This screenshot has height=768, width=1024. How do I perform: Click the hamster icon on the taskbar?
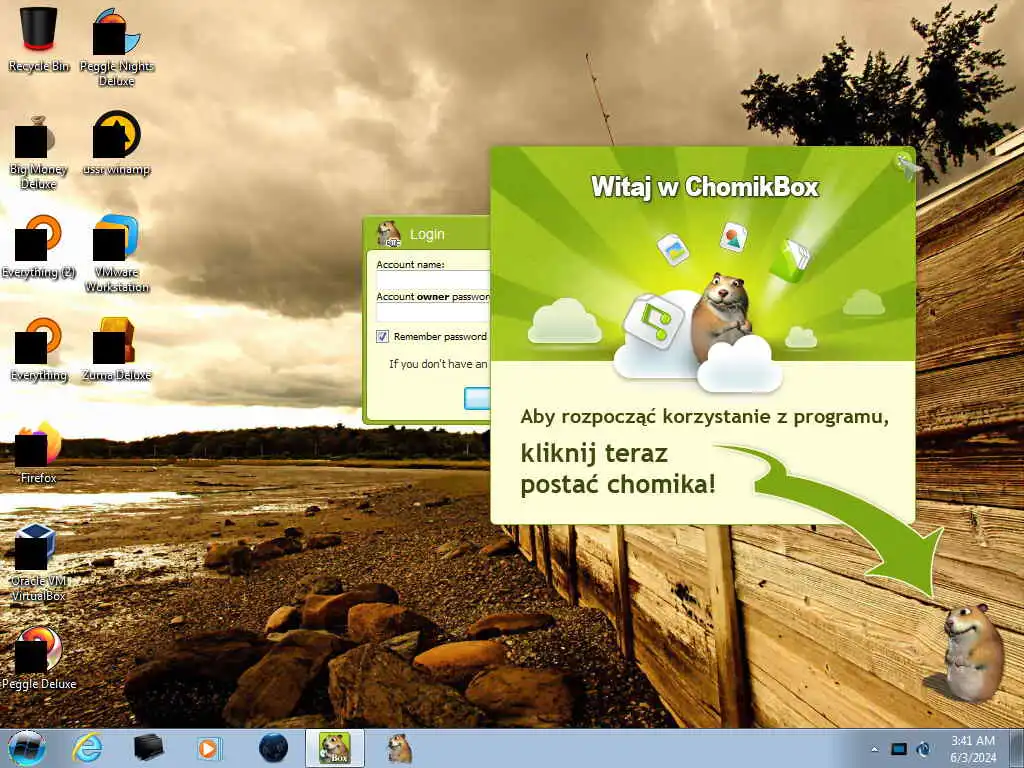[x=399, y=748]
